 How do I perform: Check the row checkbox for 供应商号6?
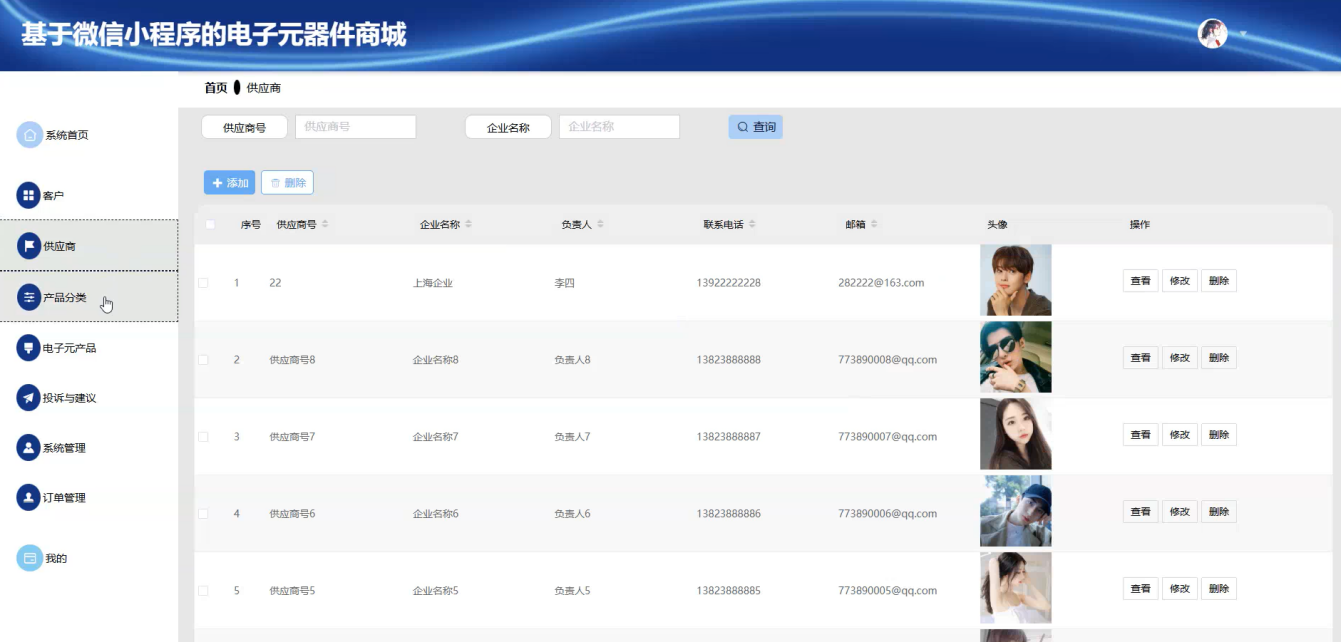[x=203, y=514]
